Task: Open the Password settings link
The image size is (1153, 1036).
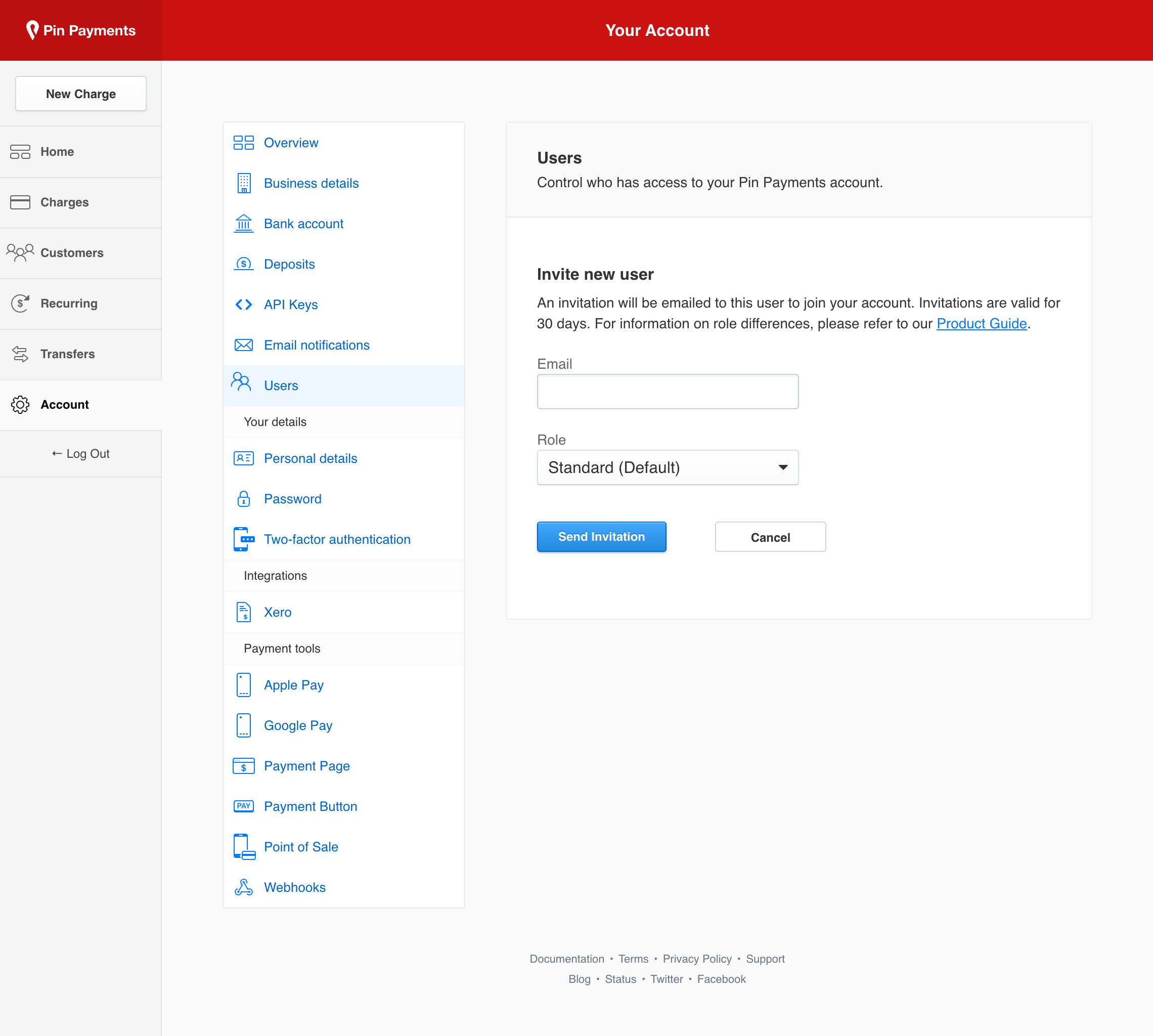Action: click(x=292, y=499)
